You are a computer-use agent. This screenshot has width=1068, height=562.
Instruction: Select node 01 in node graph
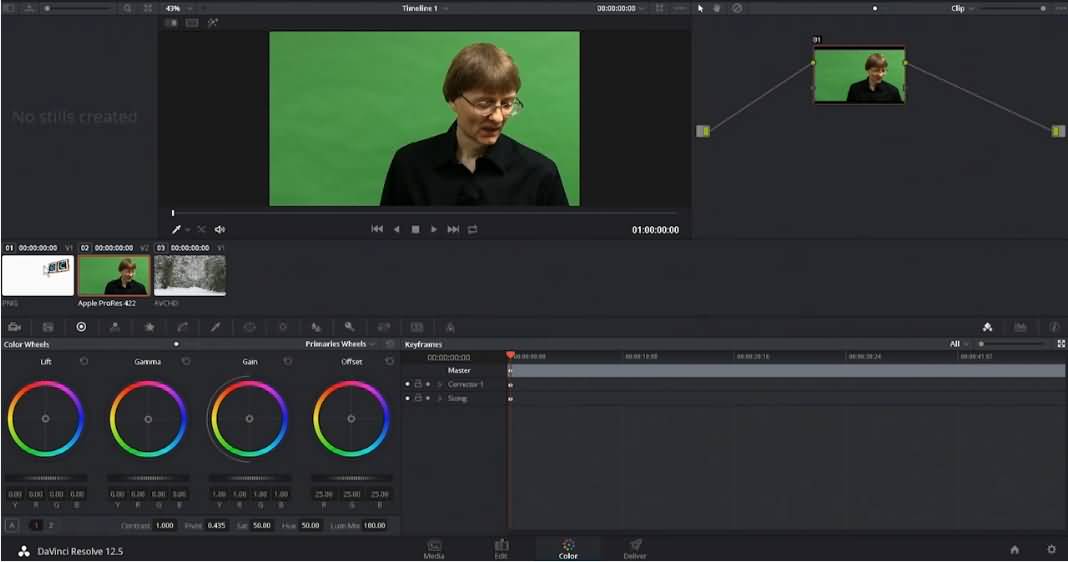[859, 75]
